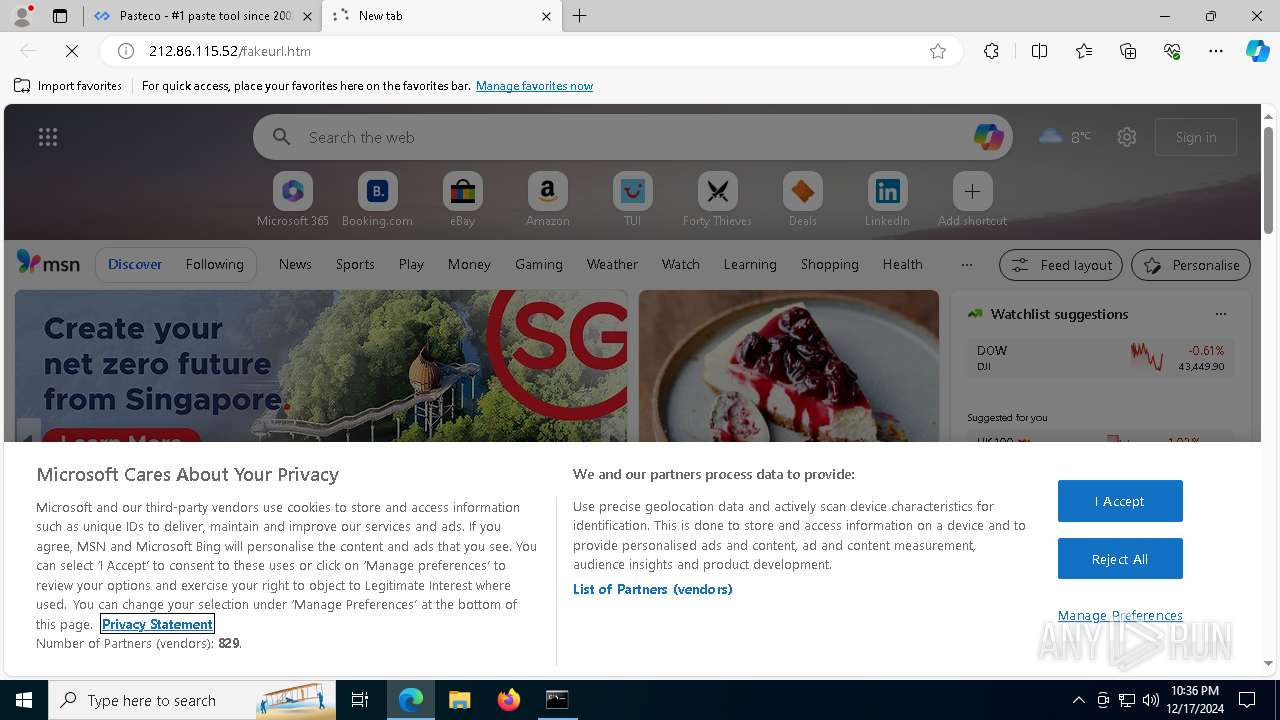Image resolution: width=1280 pixels, height=720 pixels.
Task: Open the Play menu item
Action: [411, 264]
